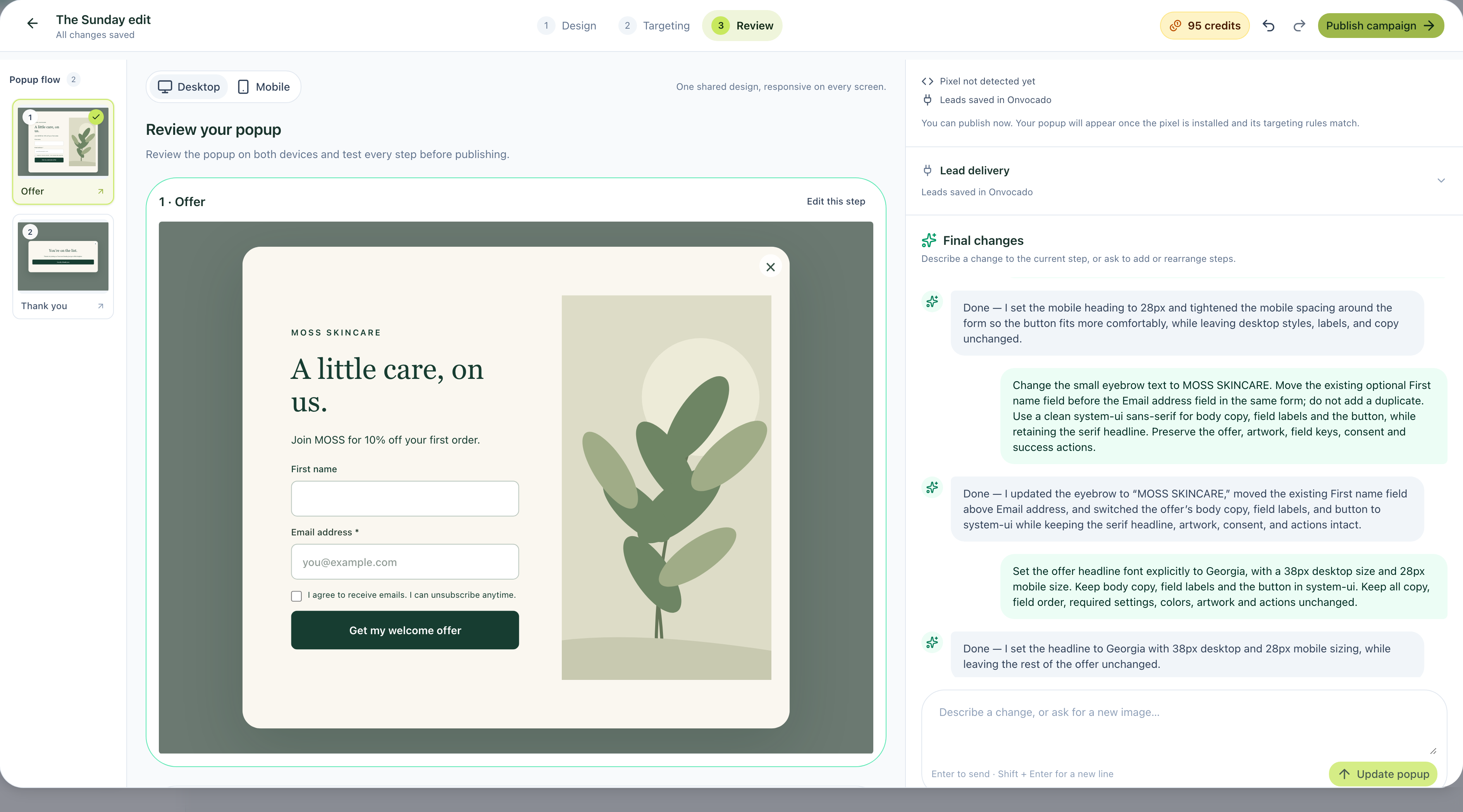1463x812 pixels.
Task: Click the arrow icon on Publish campaign
Action: (1429, 26)
